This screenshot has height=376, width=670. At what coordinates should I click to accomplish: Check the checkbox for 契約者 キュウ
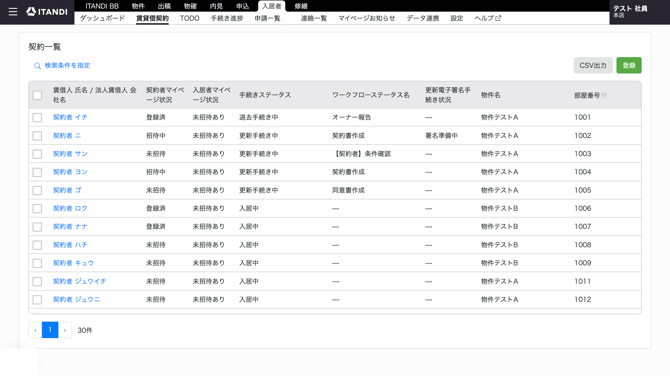pyautogui.click(x=37, y=263)
